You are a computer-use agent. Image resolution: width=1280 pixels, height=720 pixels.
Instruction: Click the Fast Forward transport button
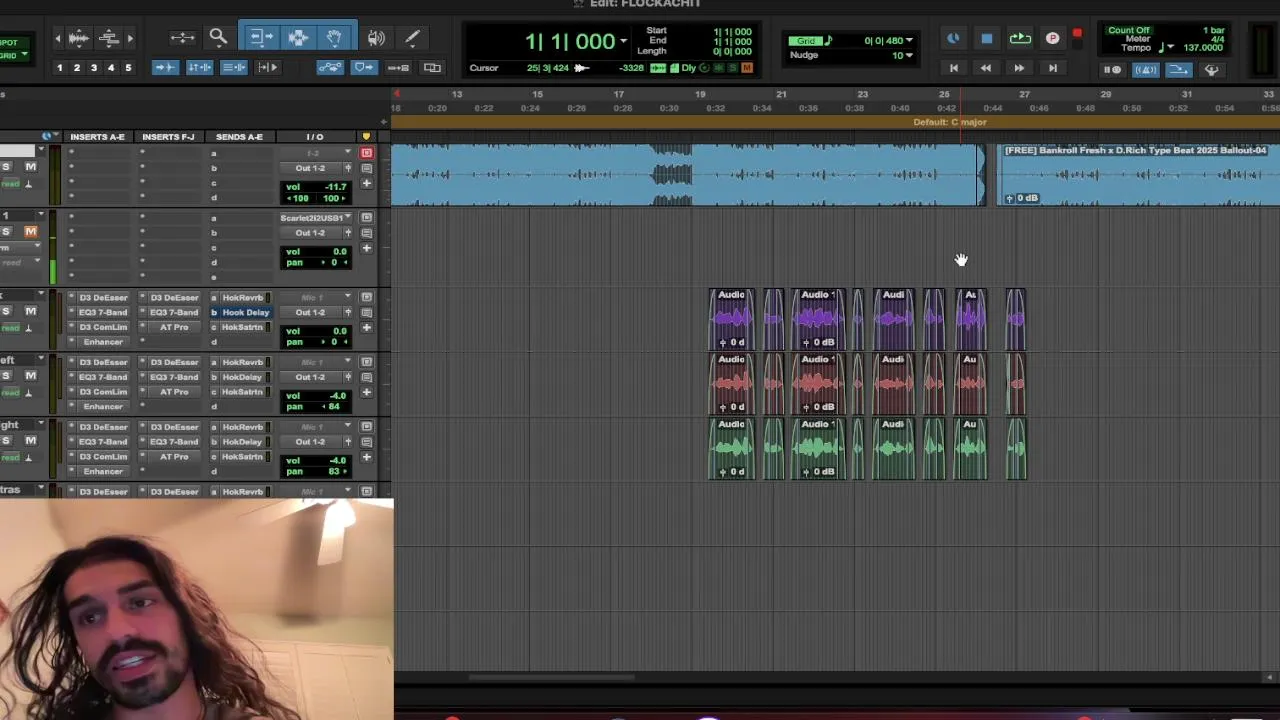click(1019, 68)
